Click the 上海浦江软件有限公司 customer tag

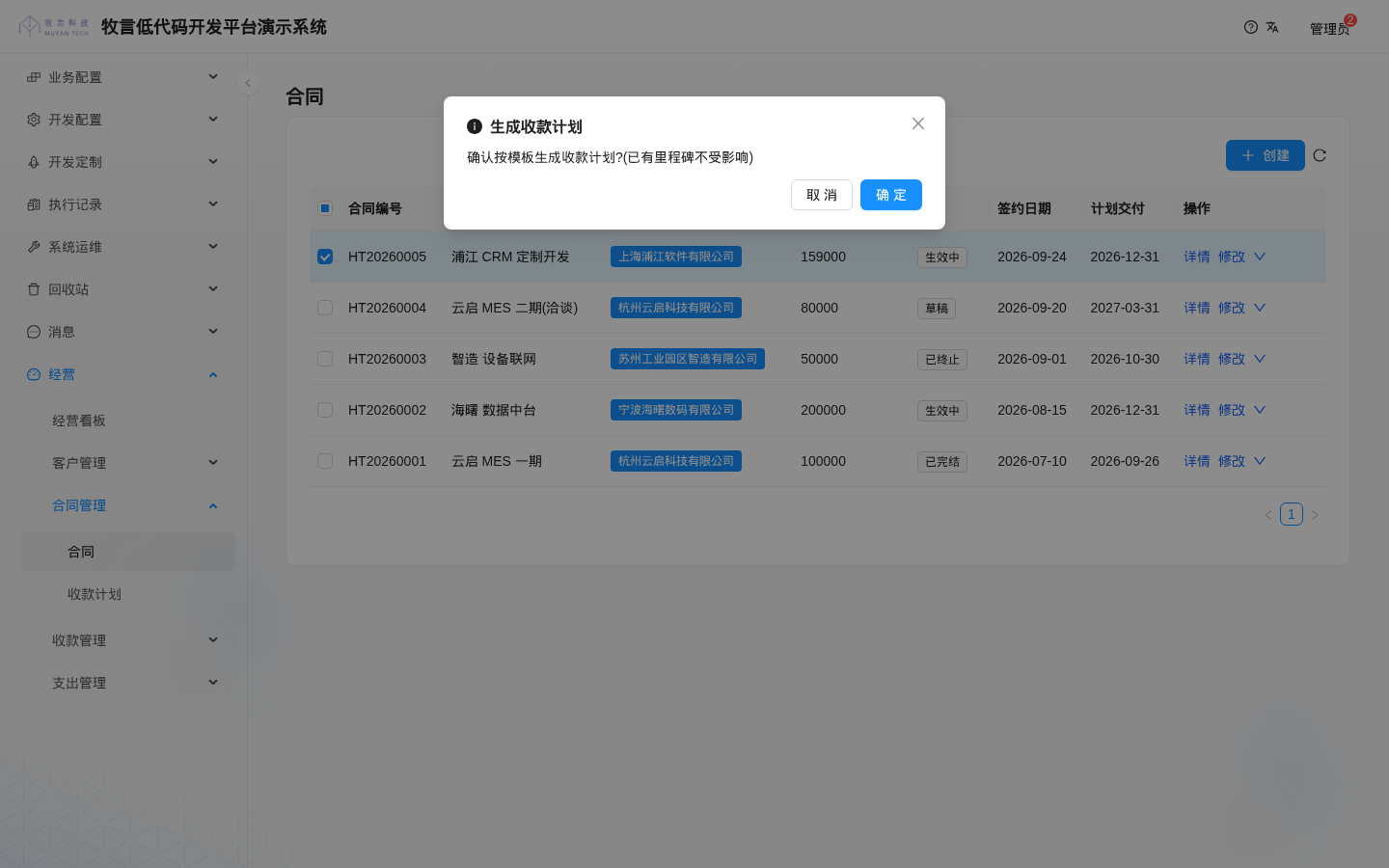[676, 257]
